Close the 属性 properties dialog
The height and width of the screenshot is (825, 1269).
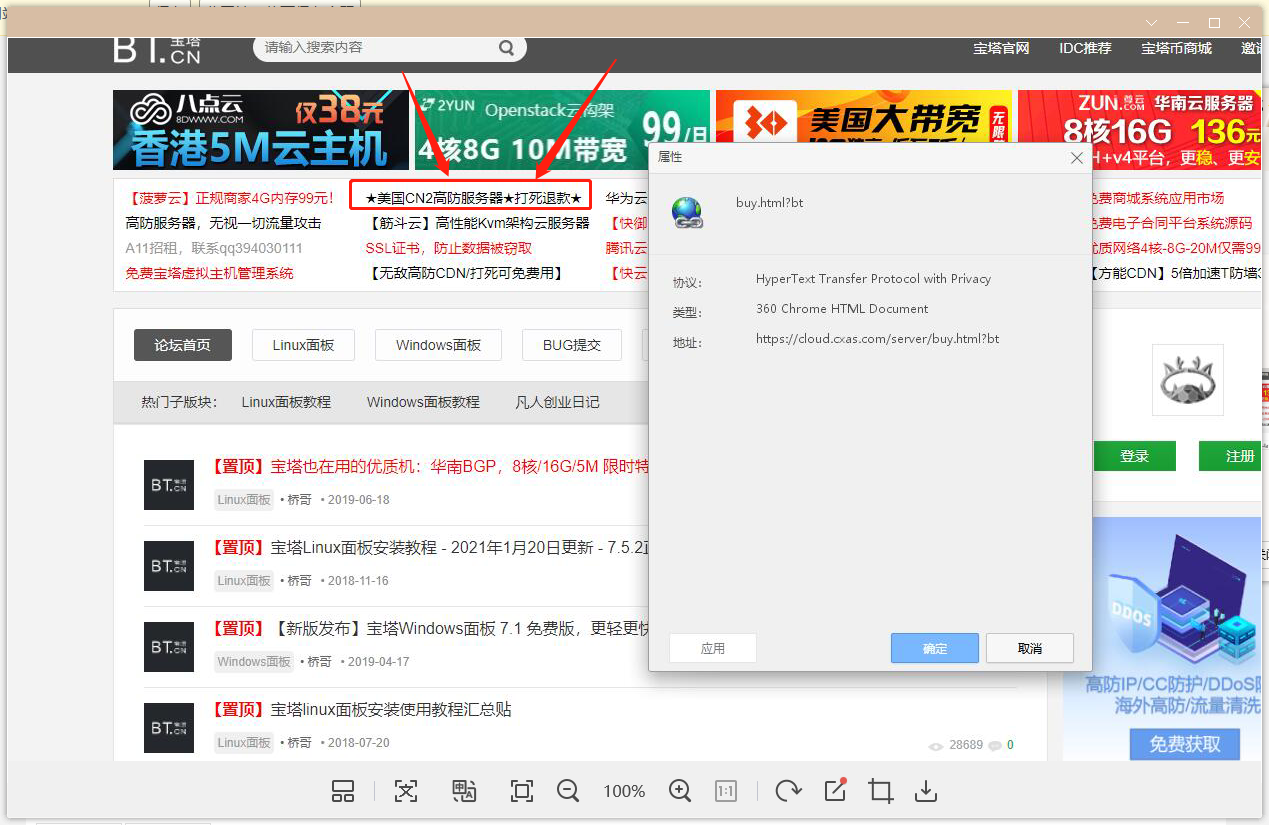(1077, 158)
